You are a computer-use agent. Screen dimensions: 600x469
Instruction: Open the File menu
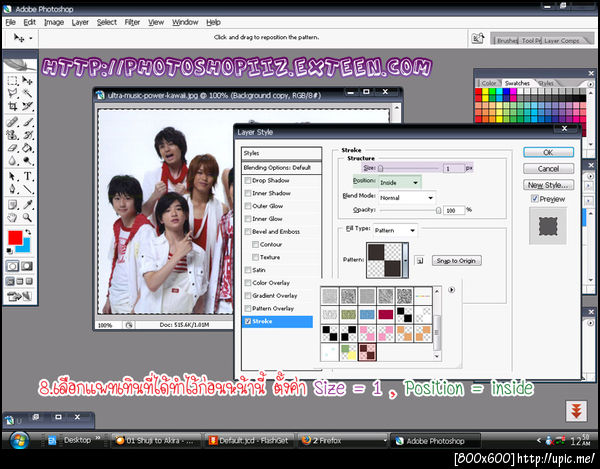(10, 22)
